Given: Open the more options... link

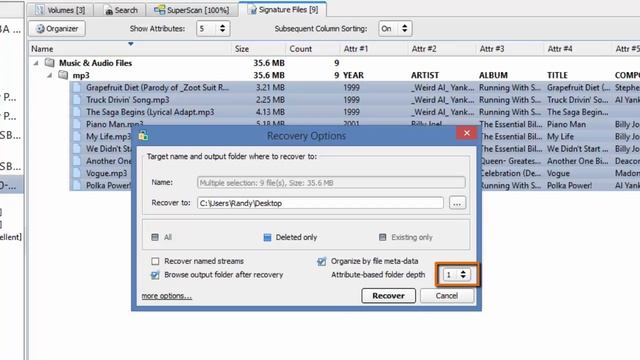Looking at the screenshot, I should [167, 296].
